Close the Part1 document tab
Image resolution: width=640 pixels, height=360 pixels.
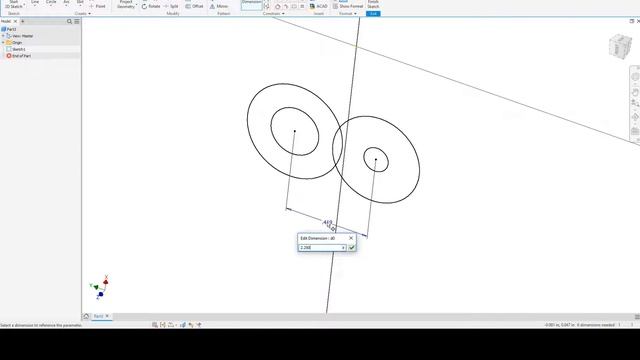(107, 316)
